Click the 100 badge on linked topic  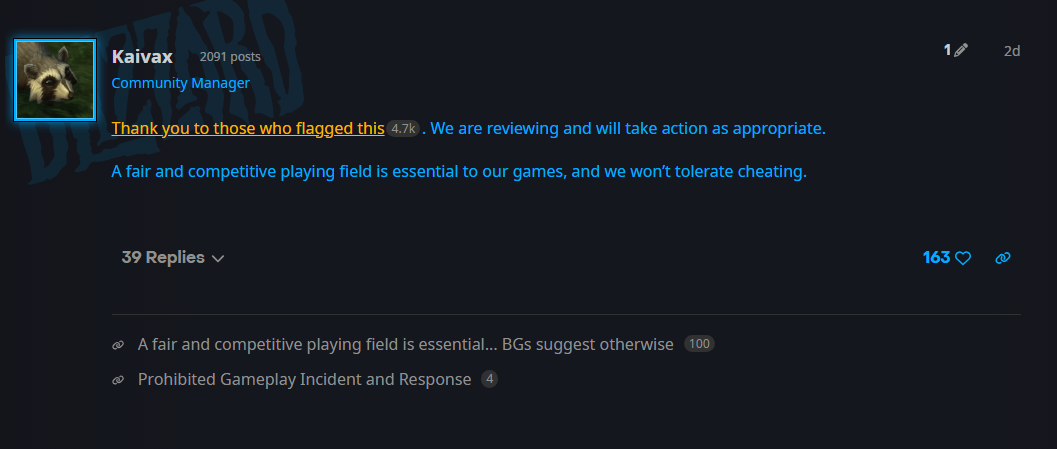(699, 344)
